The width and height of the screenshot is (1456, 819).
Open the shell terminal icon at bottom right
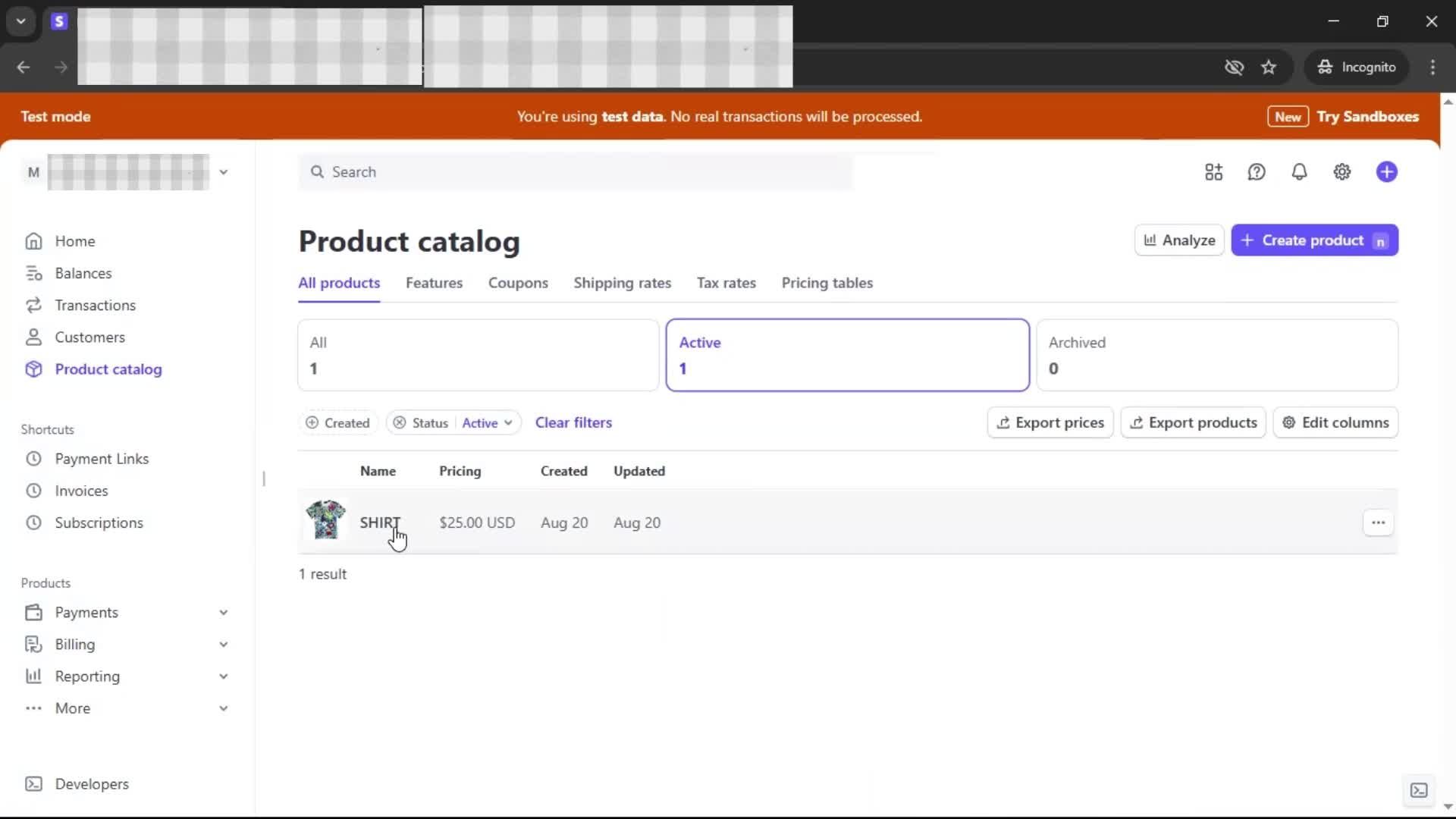pyautogui.click(x=1418, y=790)
